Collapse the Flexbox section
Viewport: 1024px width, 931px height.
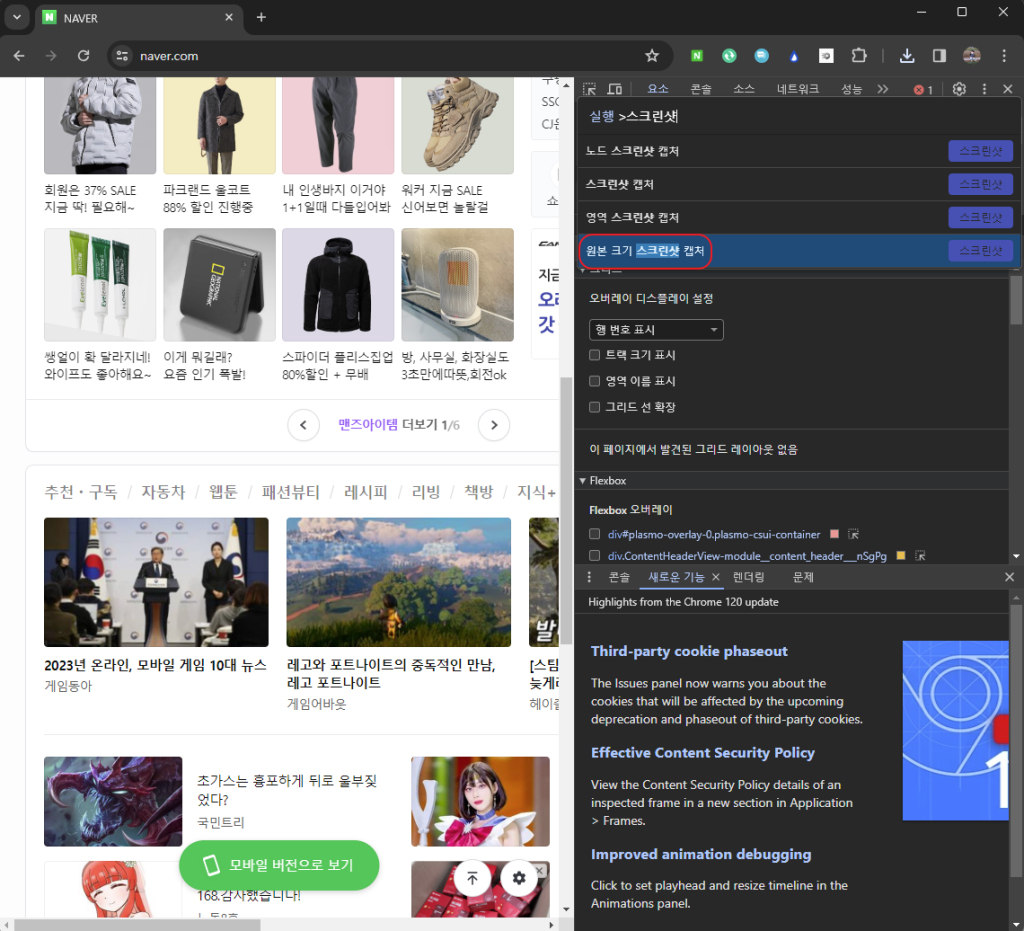(583, 481)
